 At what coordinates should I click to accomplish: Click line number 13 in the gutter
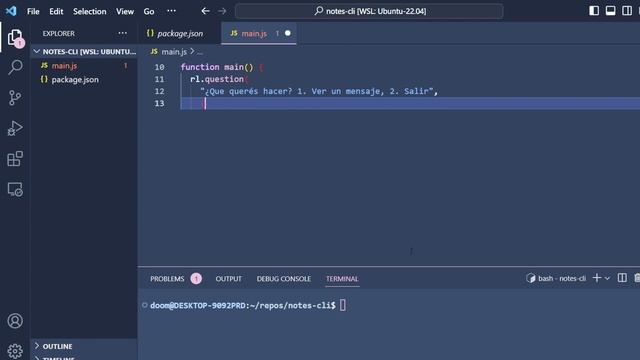pyautogui.click(x=159, y=104)
